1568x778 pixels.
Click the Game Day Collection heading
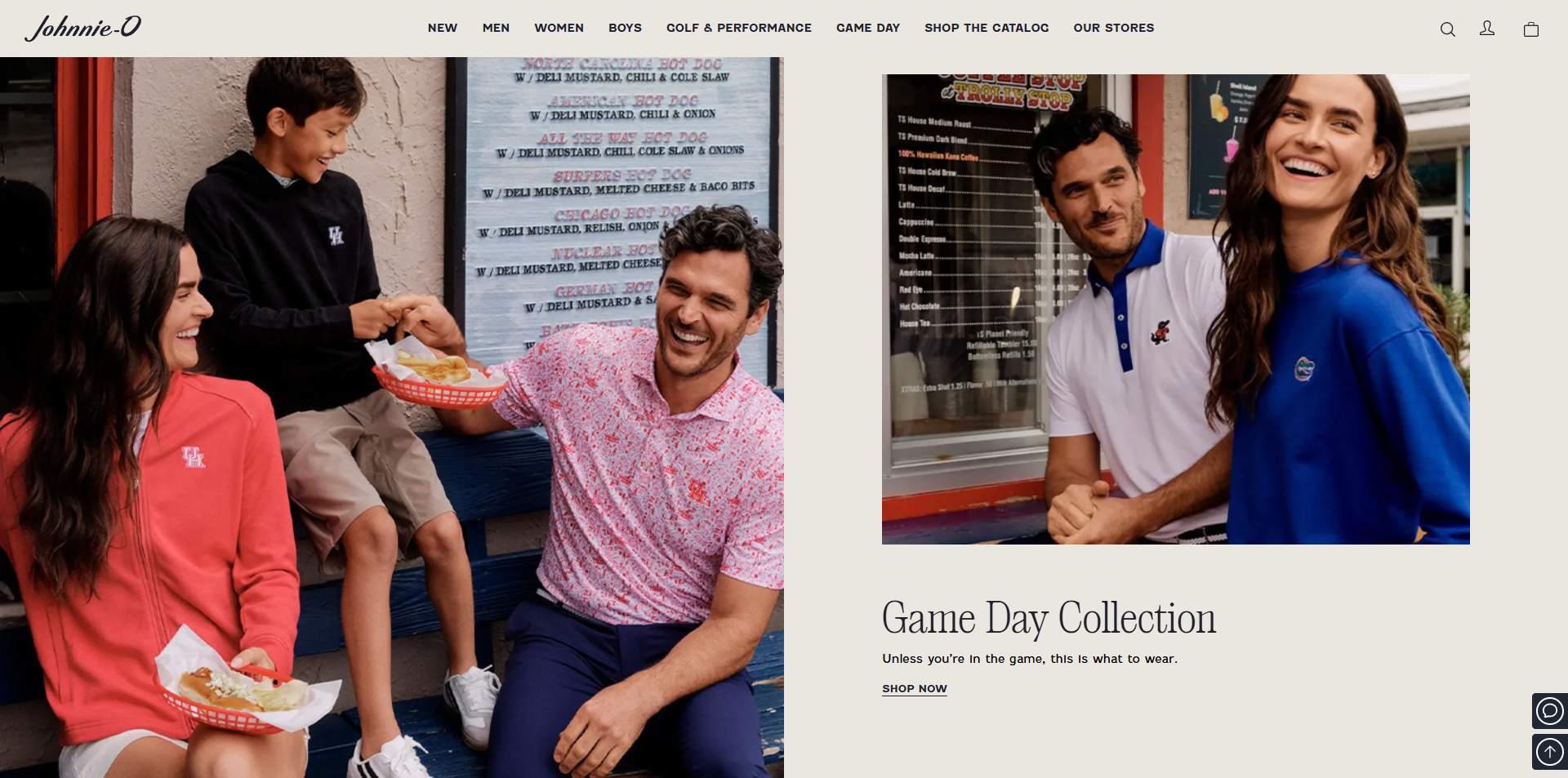[1049, 618]
